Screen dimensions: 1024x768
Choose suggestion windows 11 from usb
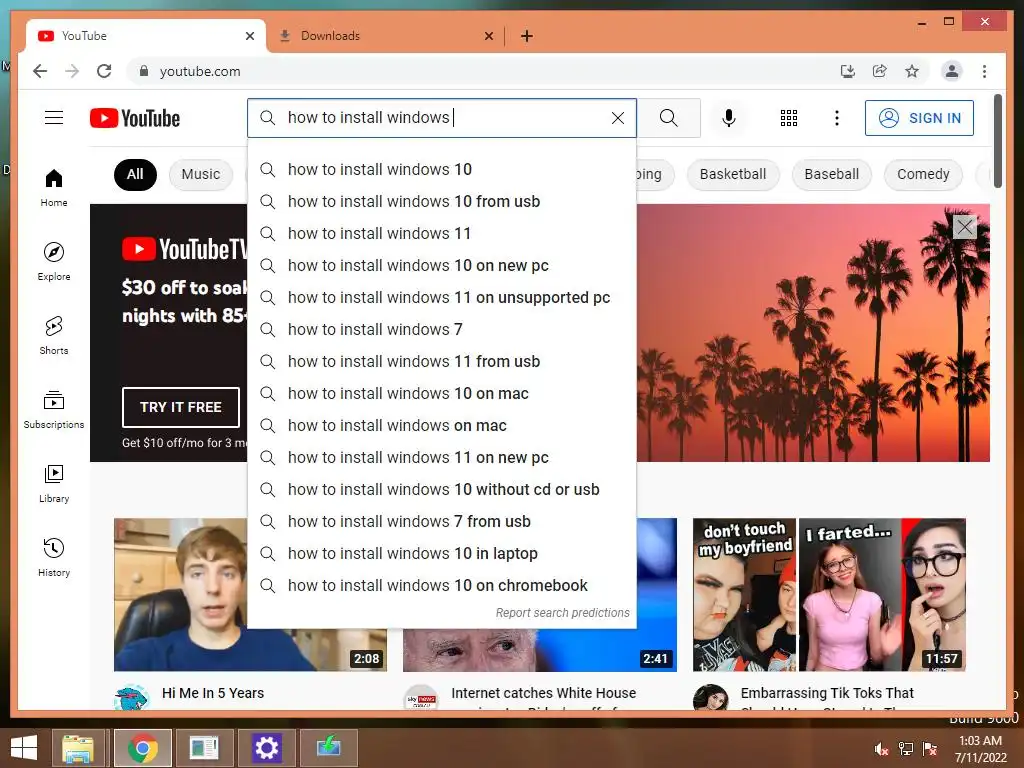[x=442, y=362]
